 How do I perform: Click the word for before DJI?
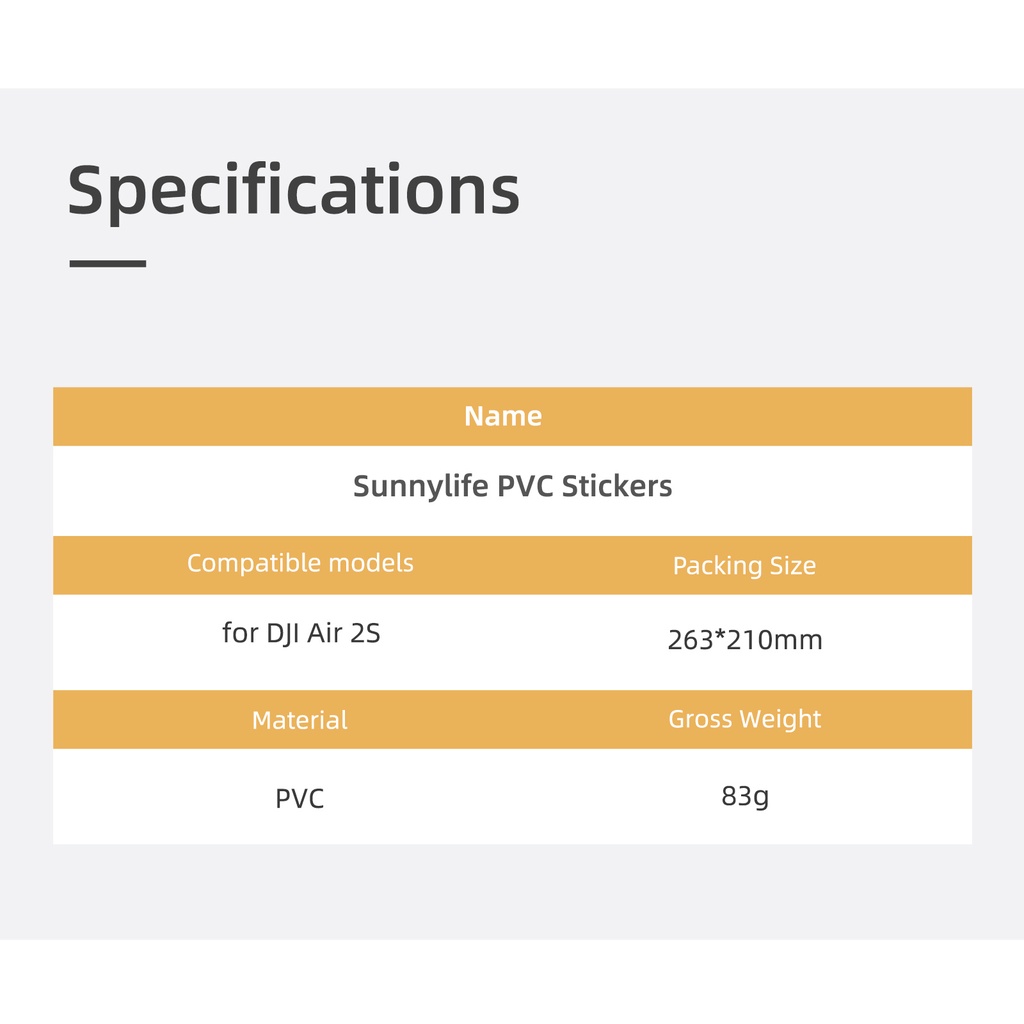(240, 633)
